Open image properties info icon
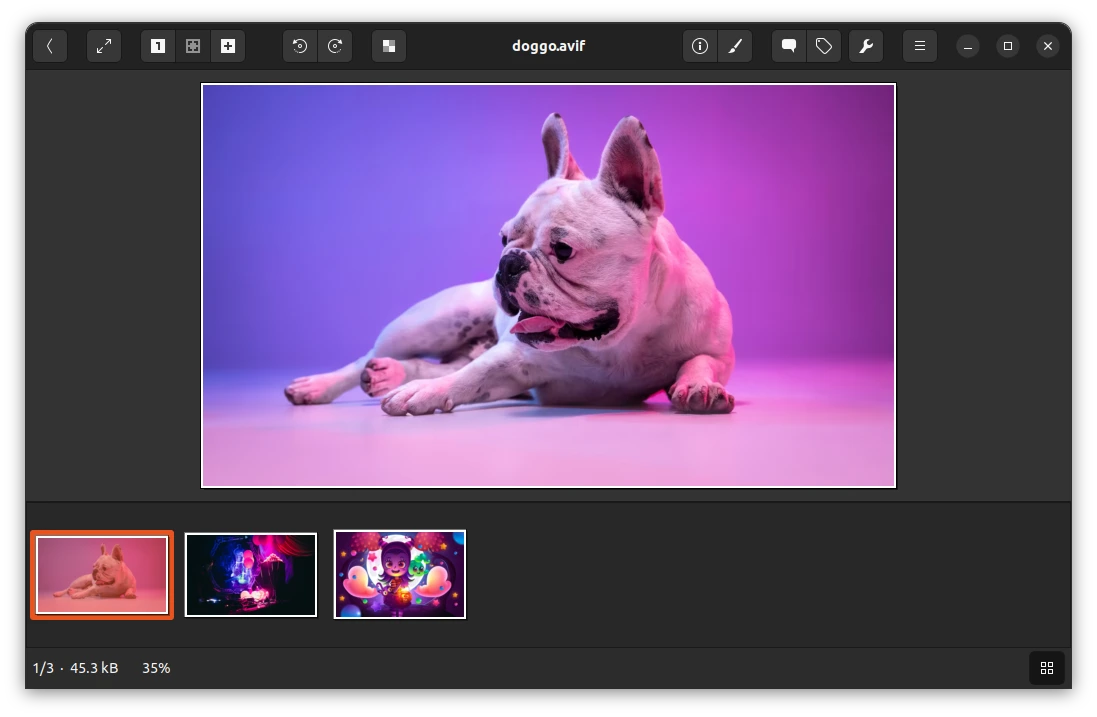Image resolution: width=1097 pixels, height=717 pixels. pos(700,46)
